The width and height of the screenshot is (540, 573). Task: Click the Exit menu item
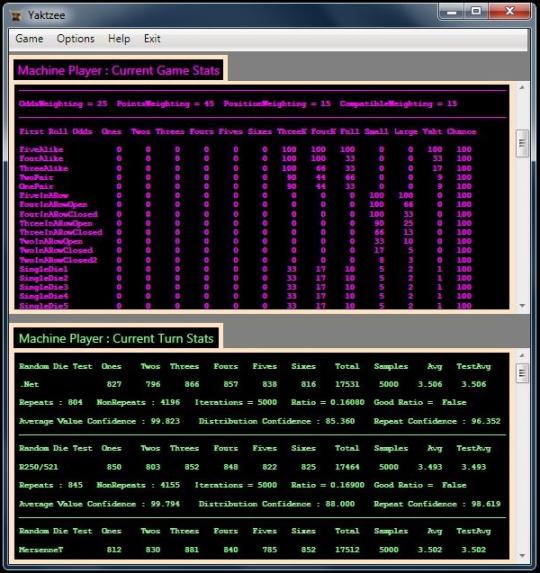coord(152,39)
